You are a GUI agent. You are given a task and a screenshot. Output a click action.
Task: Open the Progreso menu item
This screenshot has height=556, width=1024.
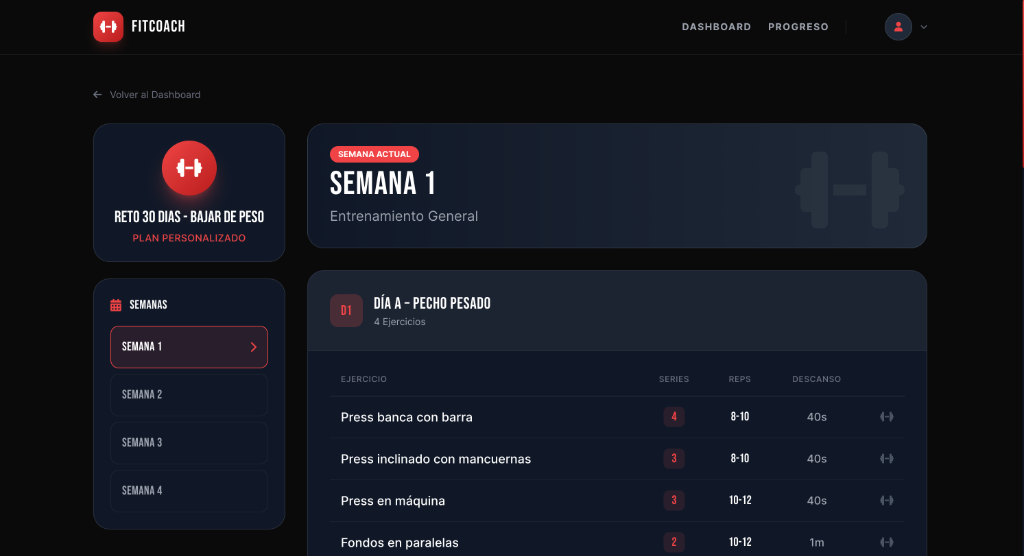coord(798,27)
